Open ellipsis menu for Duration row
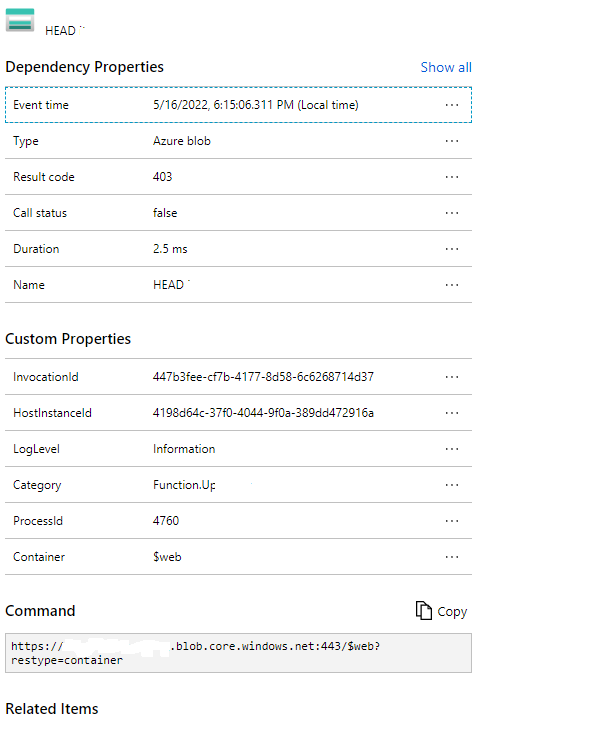611x729 pixels. [452, 249]
